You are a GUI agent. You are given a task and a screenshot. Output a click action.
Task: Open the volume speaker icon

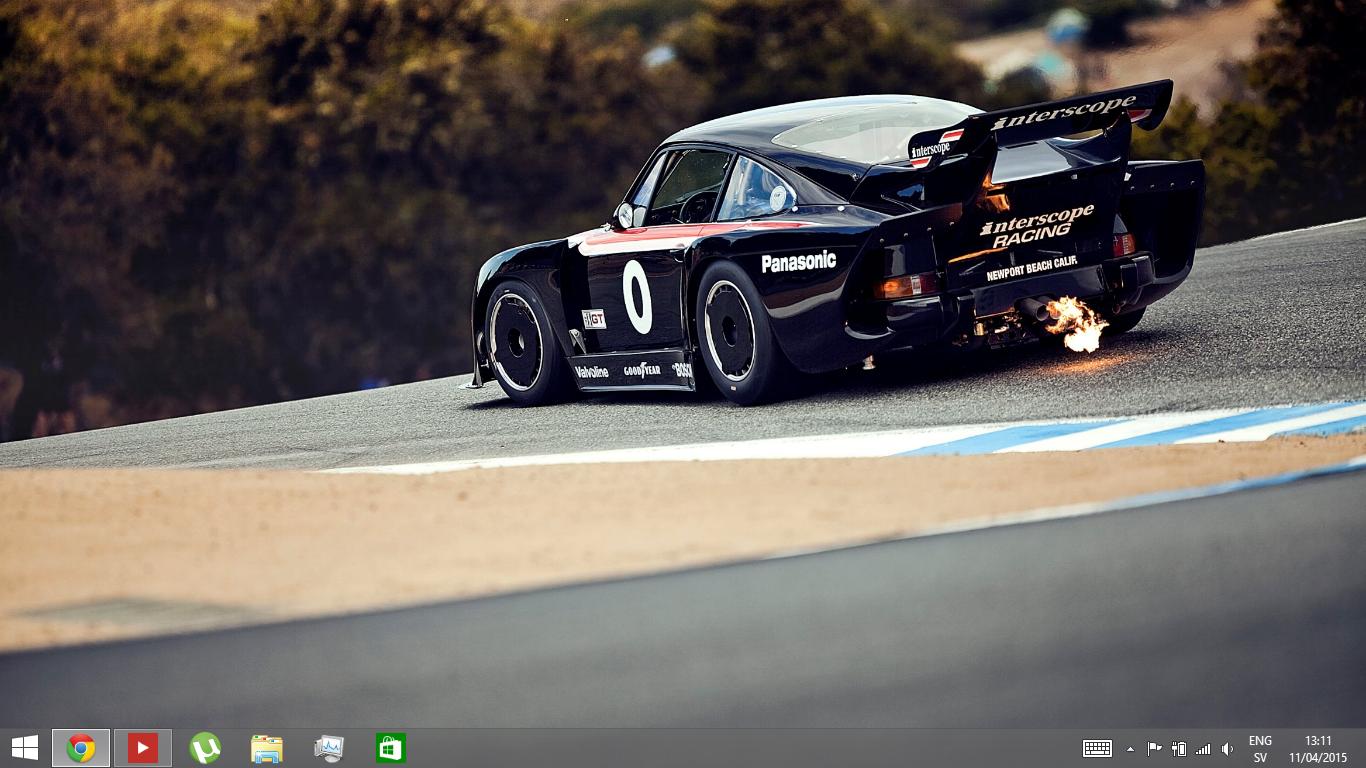[1227, 748]
